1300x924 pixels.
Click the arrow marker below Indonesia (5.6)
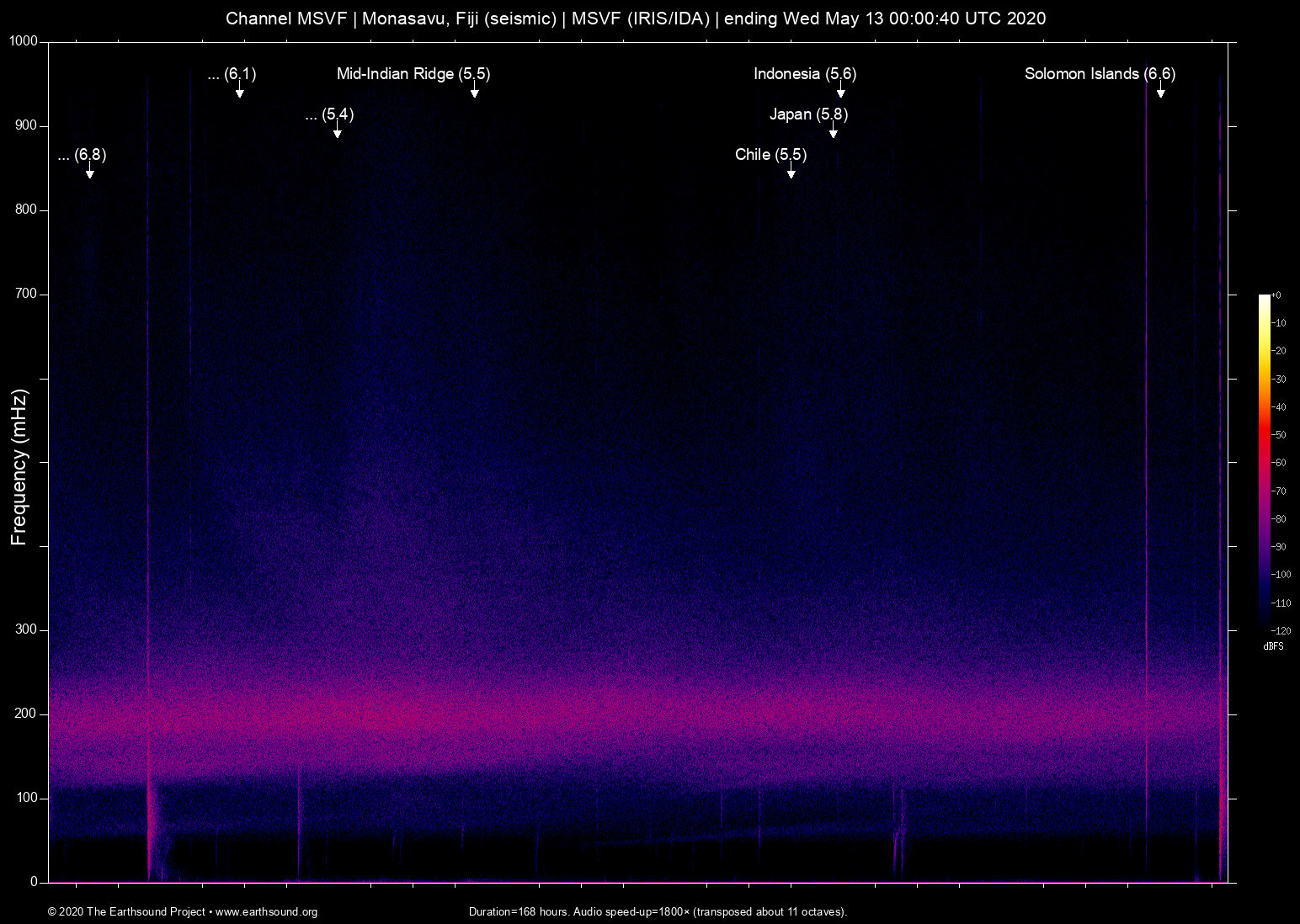(840, 91)
